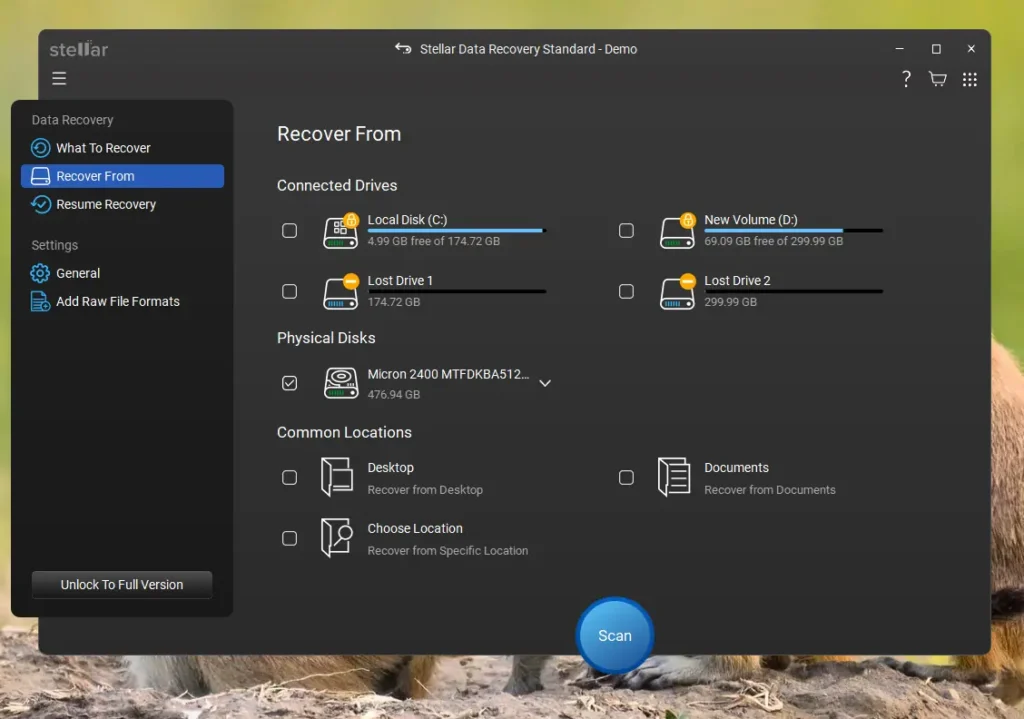Open the hamburger menu

[x=59, y=78]
